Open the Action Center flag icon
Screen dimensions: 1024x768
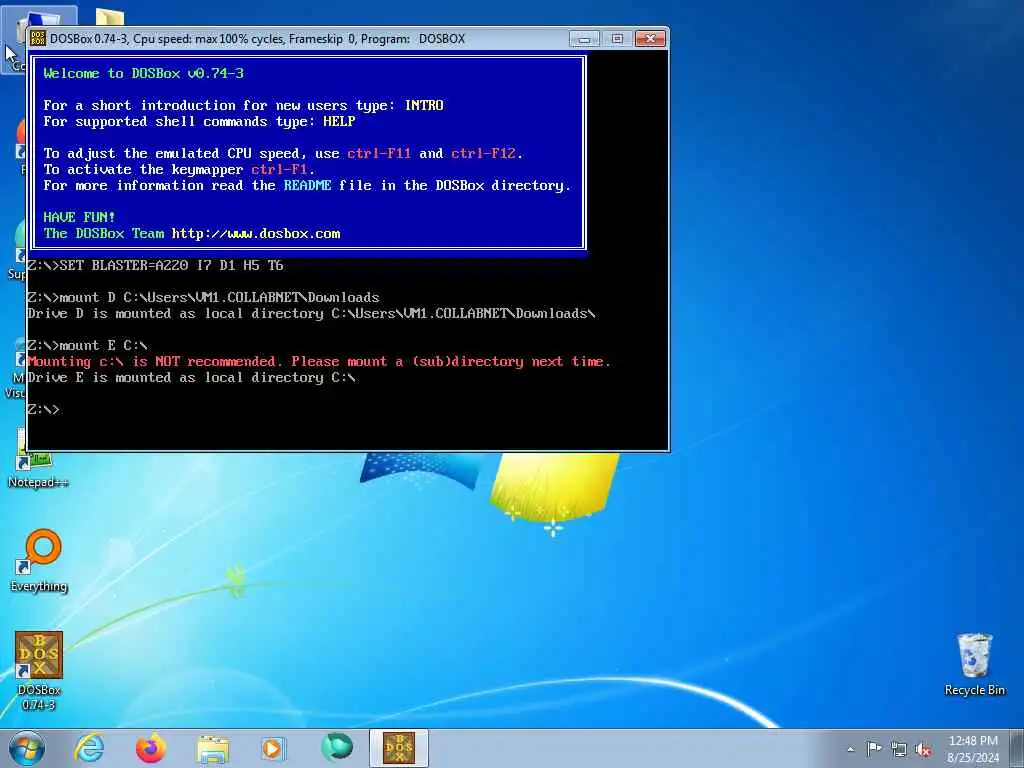(874, 749)
